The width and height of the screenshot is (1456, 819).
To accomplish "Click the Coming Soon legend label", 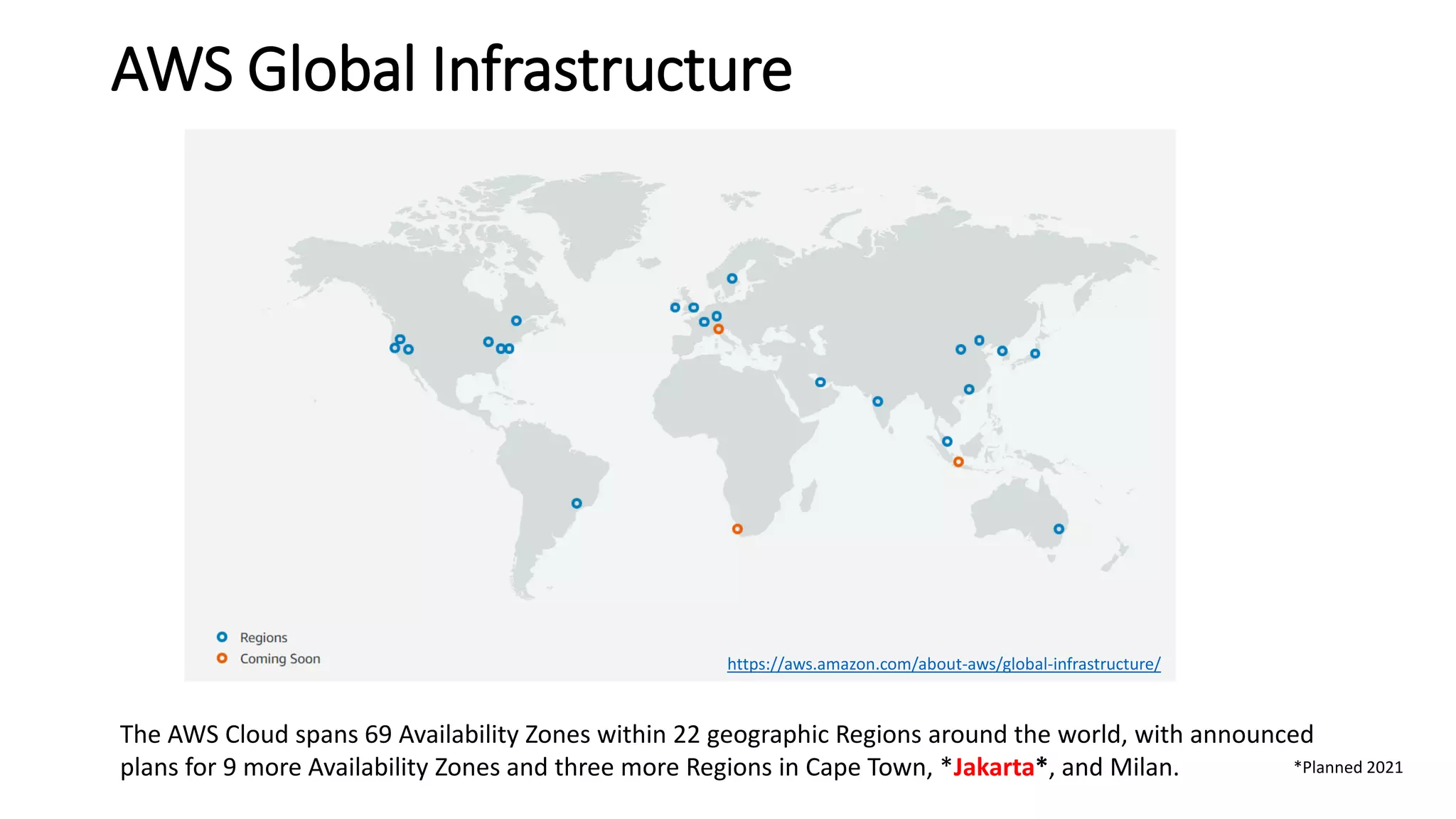I will [280, 659].
